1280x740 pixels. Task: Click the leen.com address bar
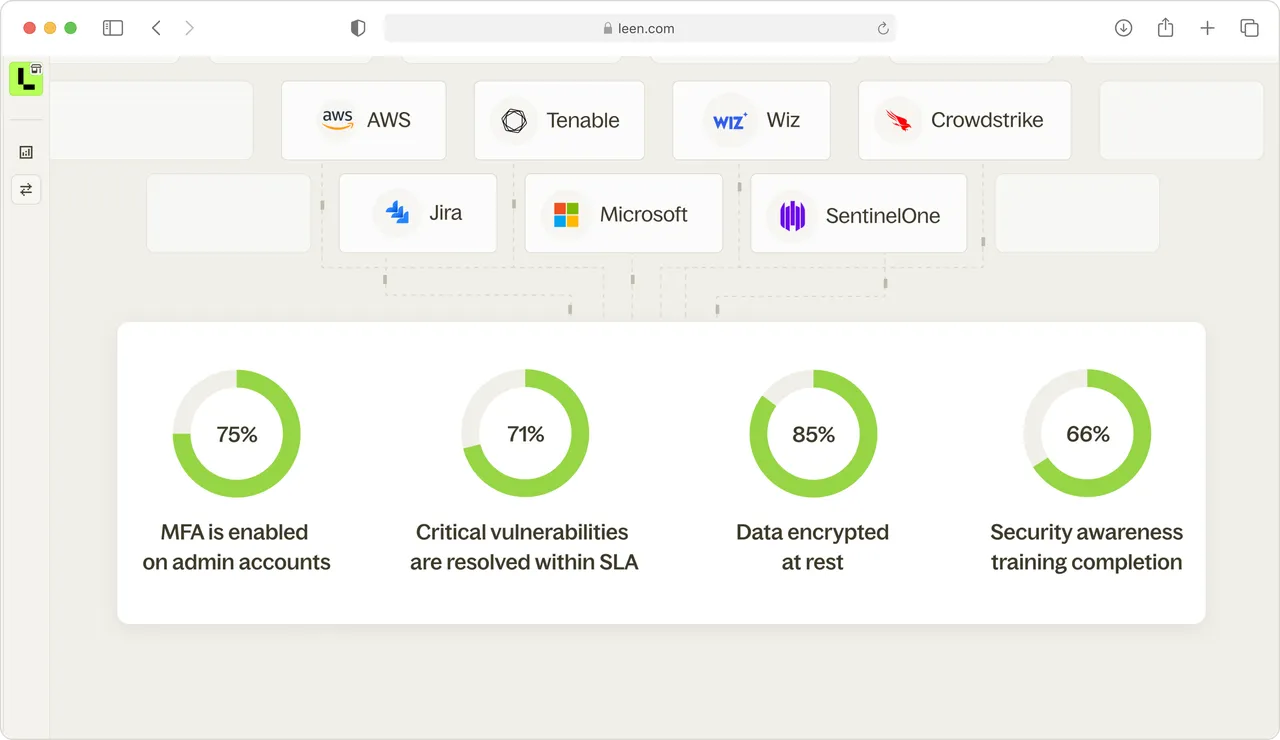pos(640,28)
